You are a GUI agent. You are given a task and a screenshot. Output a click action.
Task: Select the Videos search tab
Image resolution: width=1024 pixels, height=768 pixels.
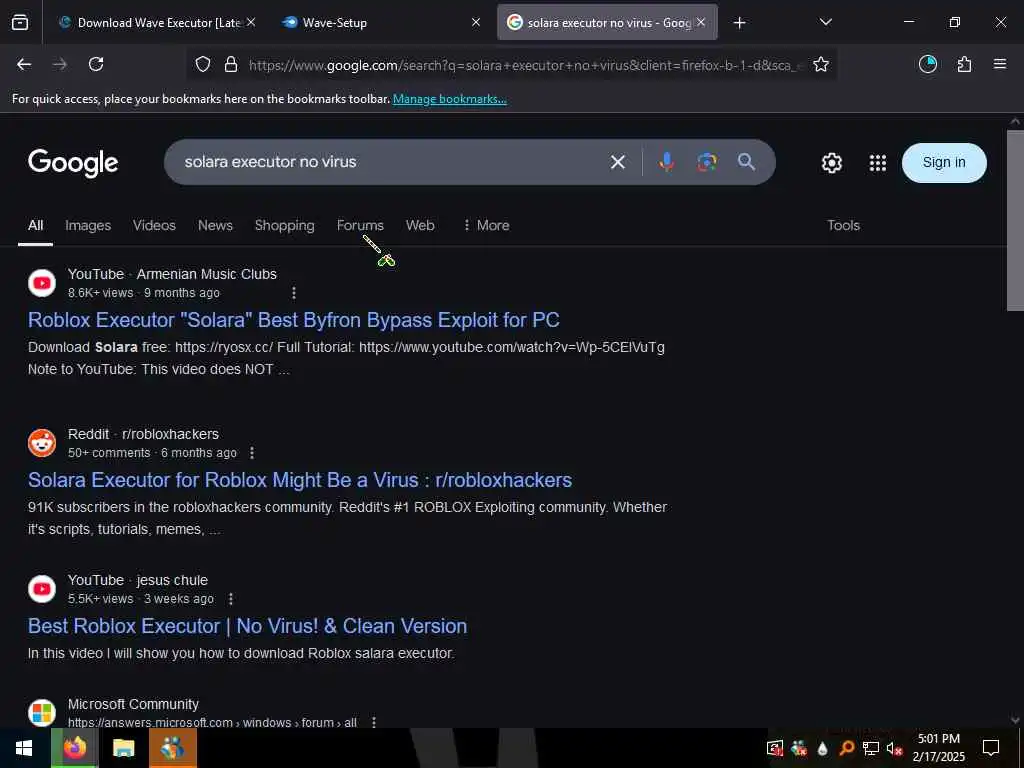(x=154, y=225)
